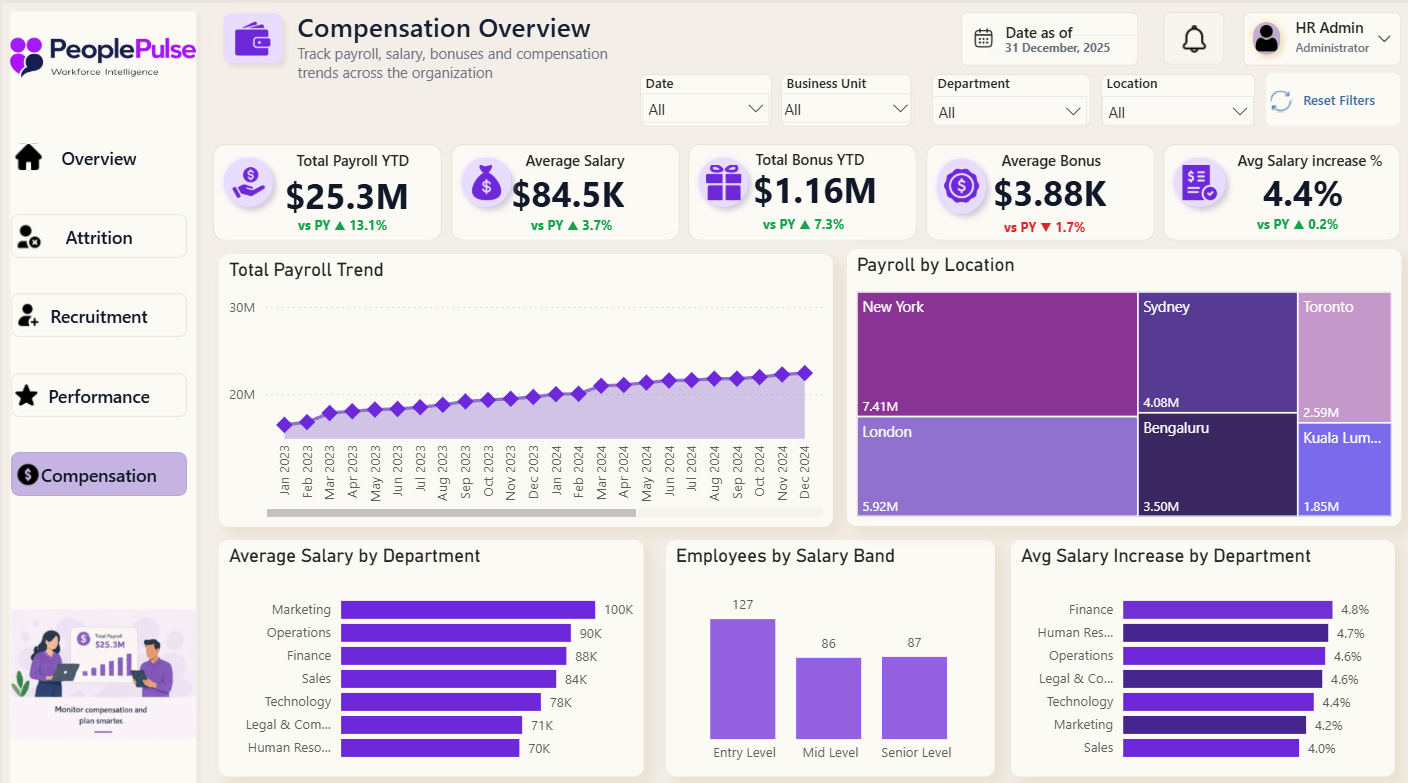This screenshot has width=1408, height=783.
Task: Click the Reset Filters link
Action: (x=1338, y=101)
